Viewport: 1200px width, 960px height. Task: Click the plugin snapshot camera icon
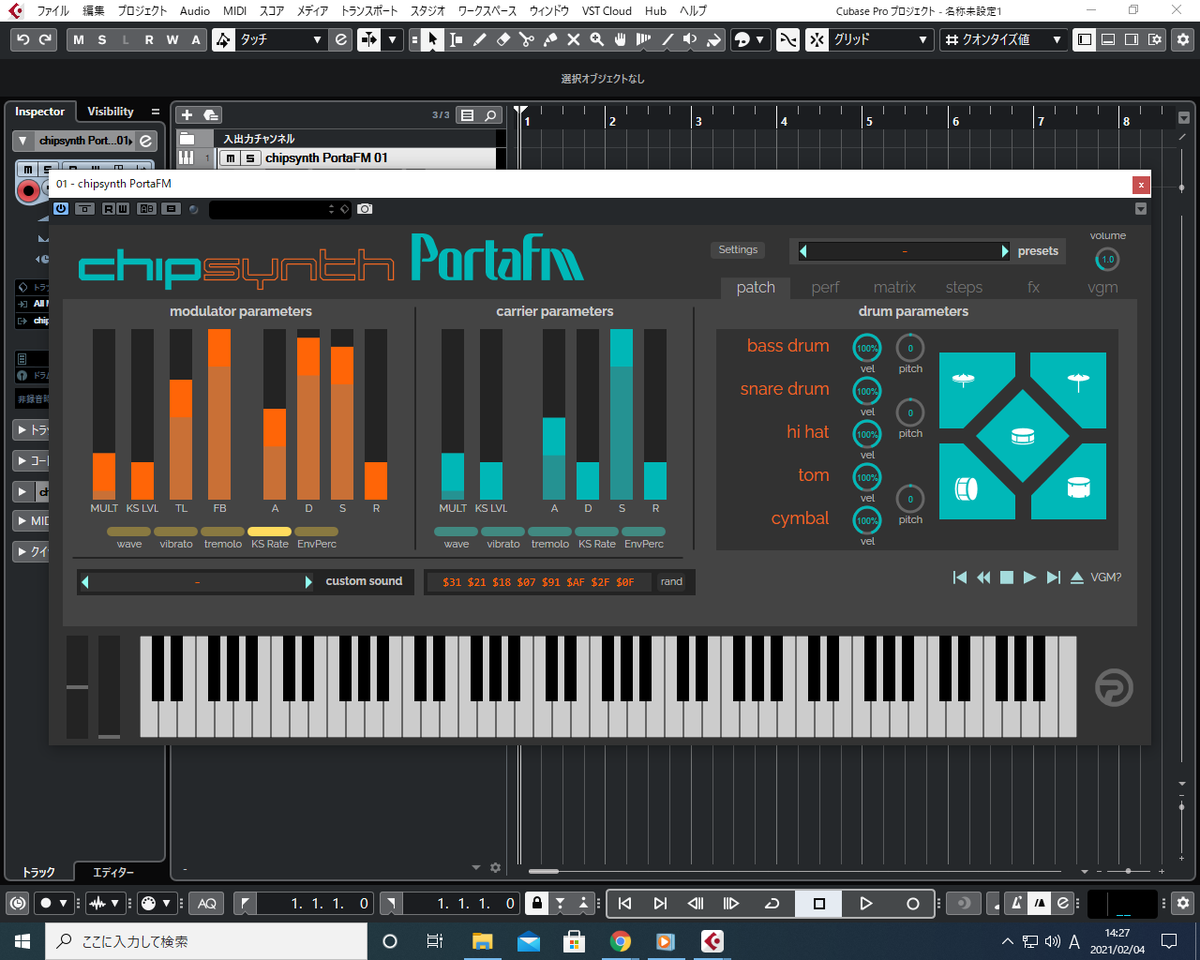[365, 209]
